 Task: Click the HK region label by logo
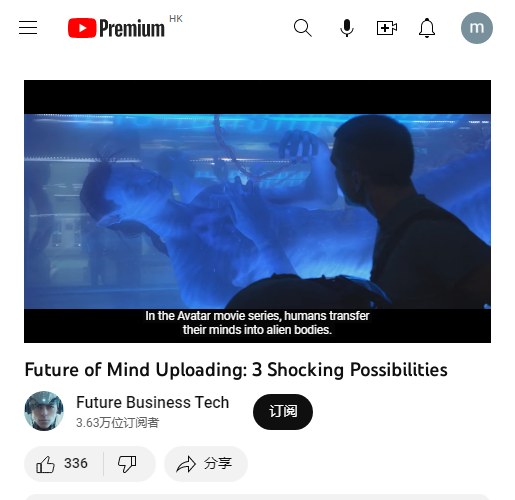click(176, 19)
